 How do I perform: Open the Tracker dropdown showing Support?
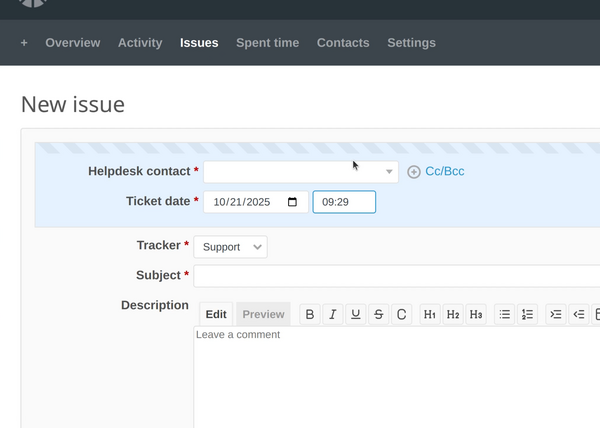coord(230,246)
